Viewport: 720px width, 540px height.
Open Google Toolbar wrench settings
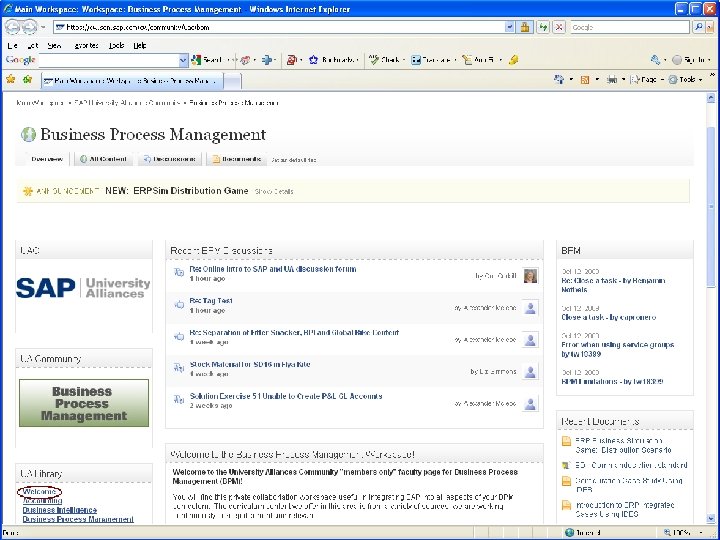[655, 60]
